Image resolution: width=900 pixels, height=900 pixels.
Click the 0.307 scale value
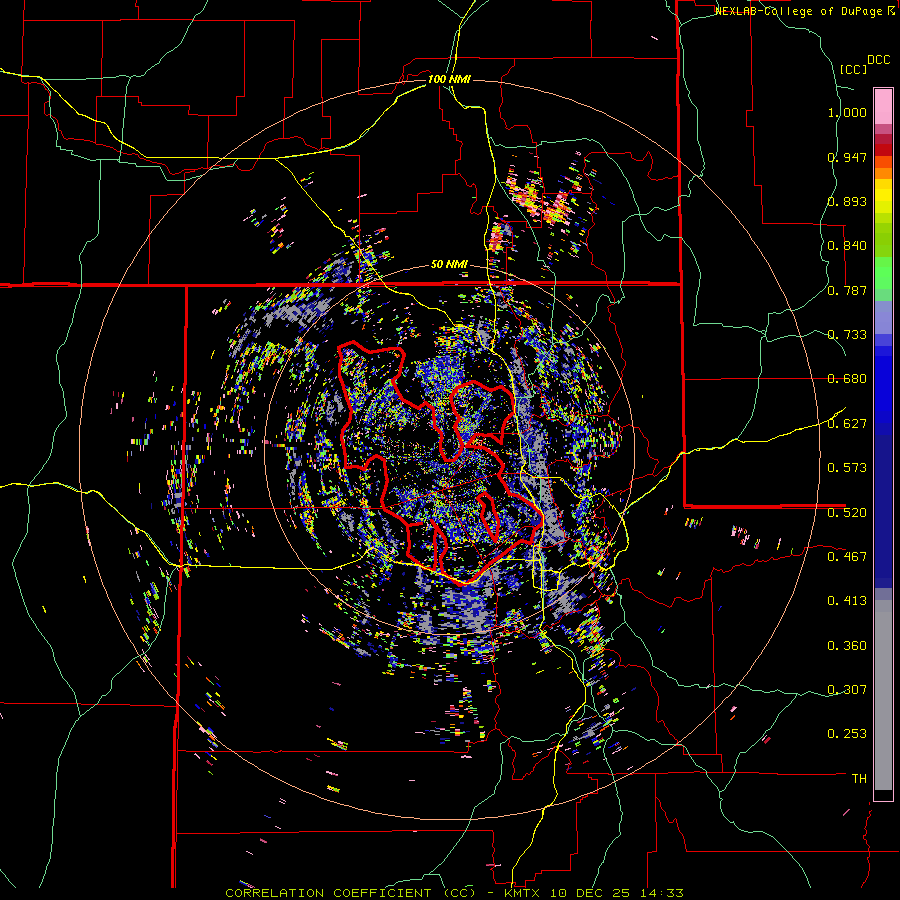tap(847, 690)
